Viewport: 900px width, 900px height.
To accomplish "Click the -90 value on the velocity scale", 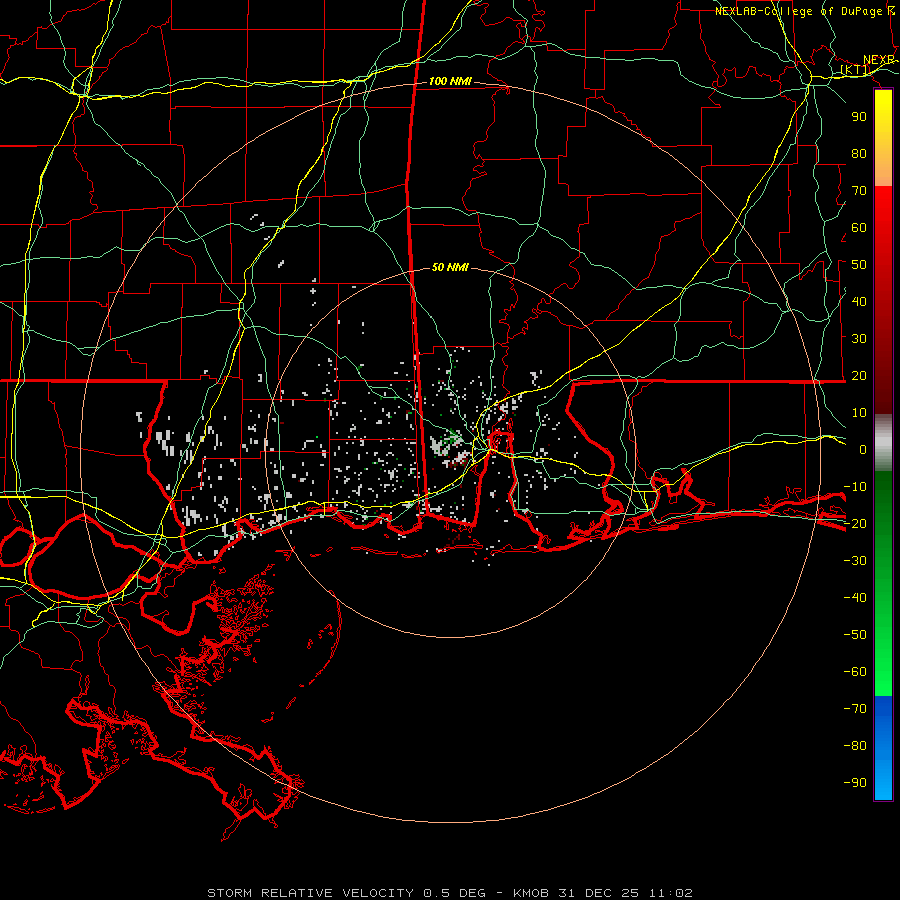I will click(x=855, y=783).
